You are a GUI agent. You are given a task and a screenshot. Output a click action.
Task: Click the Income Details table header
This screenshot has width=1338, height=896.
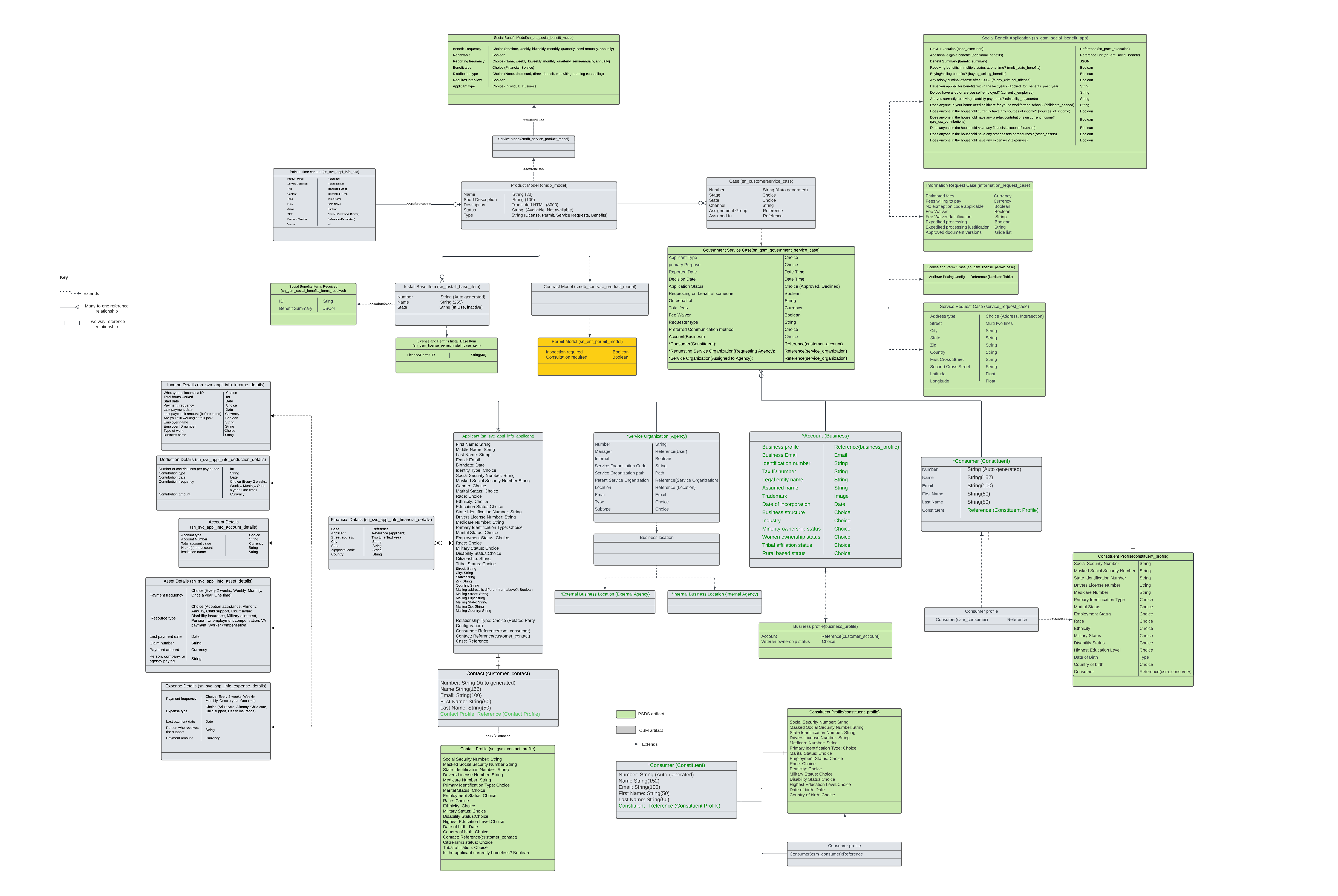(215, 385)
